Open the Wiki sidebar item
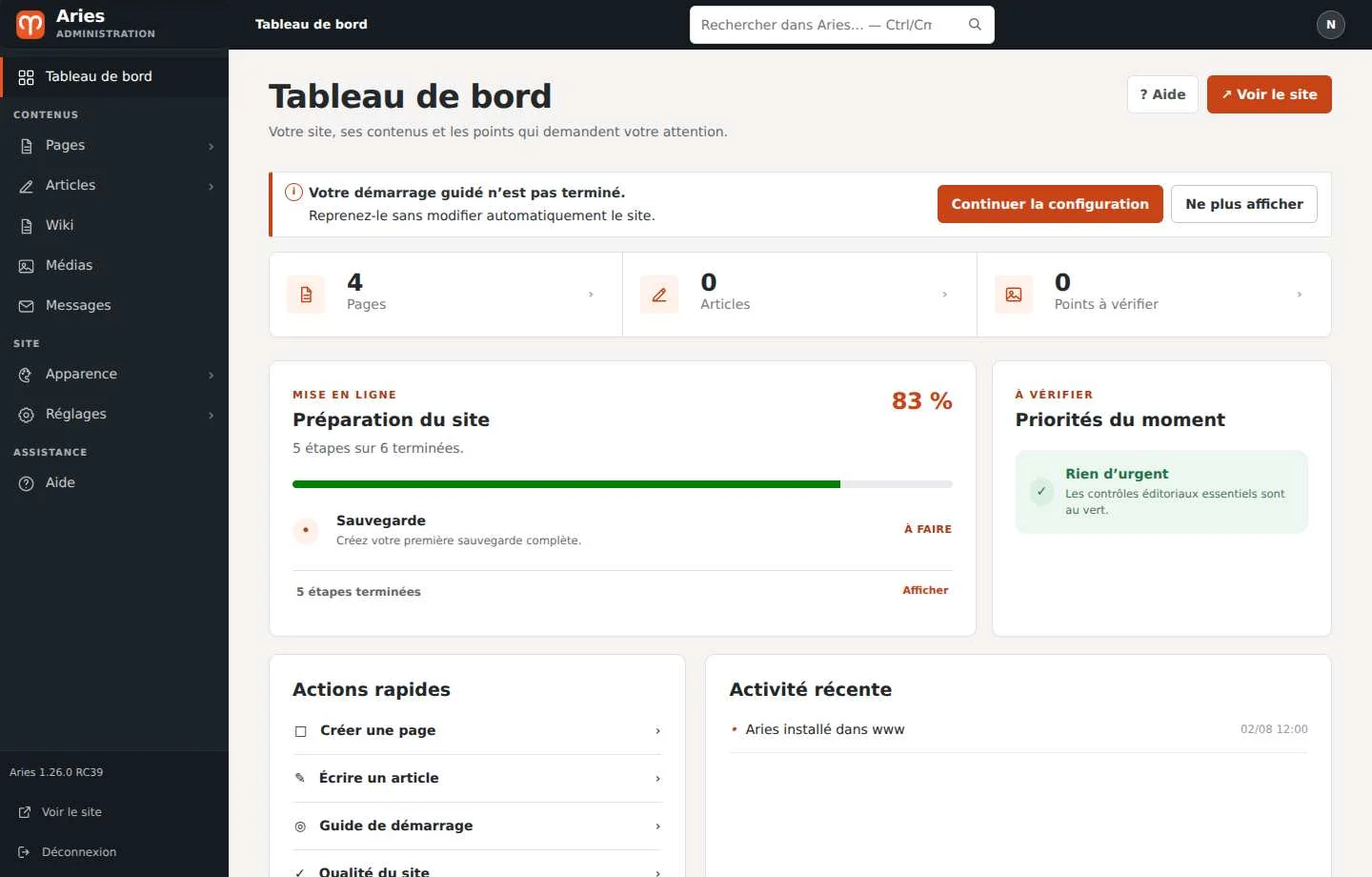Screen dimensions: 1372x877 click(x=114, y=225)
